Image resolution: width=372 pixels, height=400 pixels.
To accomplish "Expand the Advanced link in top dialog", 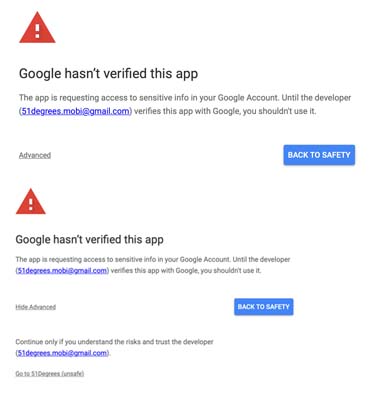I will pos(35,155).
